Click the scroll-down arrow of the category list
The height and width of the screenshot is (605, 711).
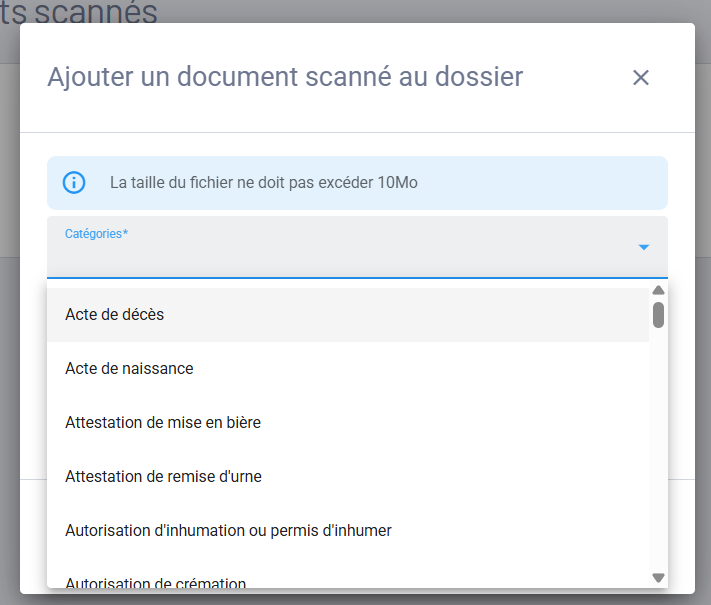click(658, 578)
